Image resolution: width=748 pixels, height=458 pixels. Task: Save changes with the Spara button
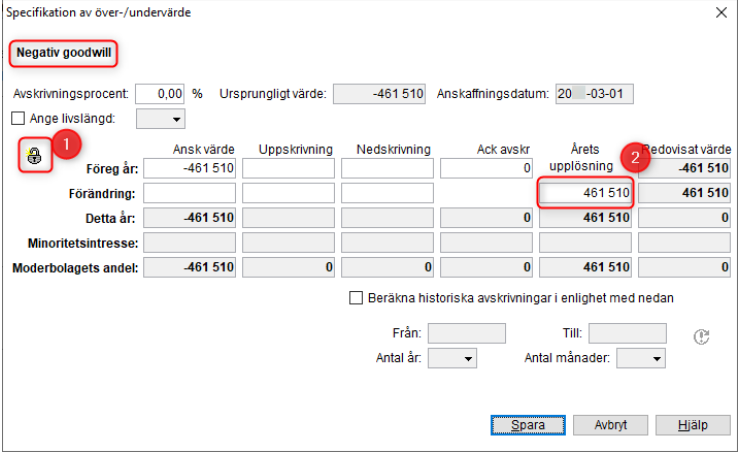(528, 425)
